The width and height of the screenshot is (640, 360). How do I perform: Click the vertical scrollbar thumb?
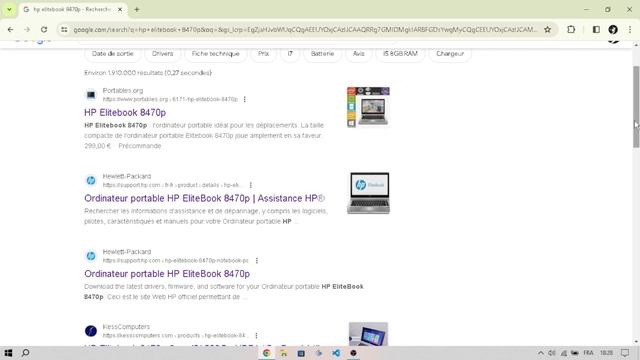pos(636,106)
